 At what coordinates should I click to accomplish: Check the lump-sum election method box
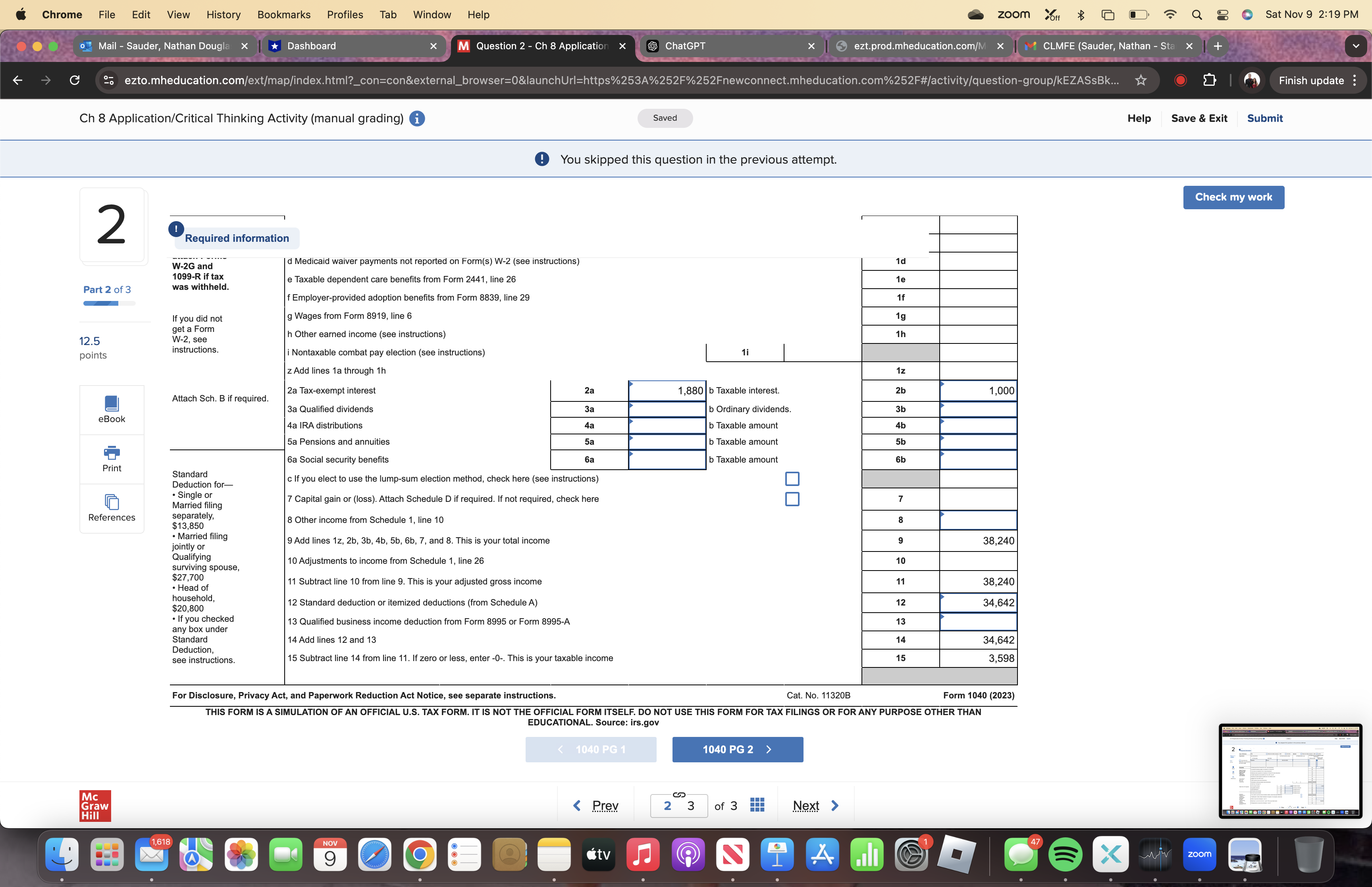pos(792,478)
